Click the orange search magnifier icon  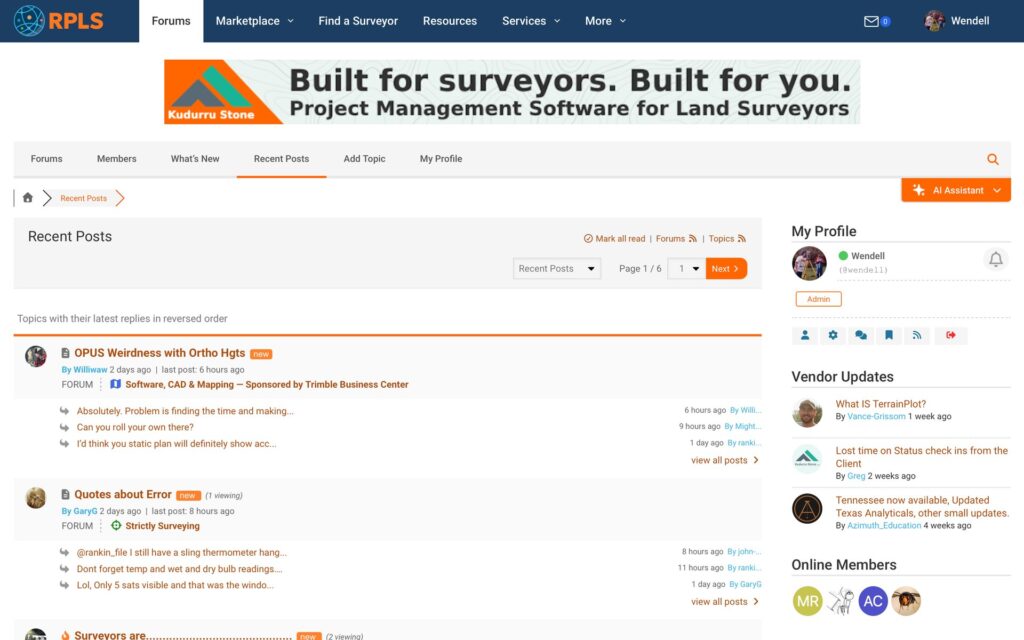(993, 159)
